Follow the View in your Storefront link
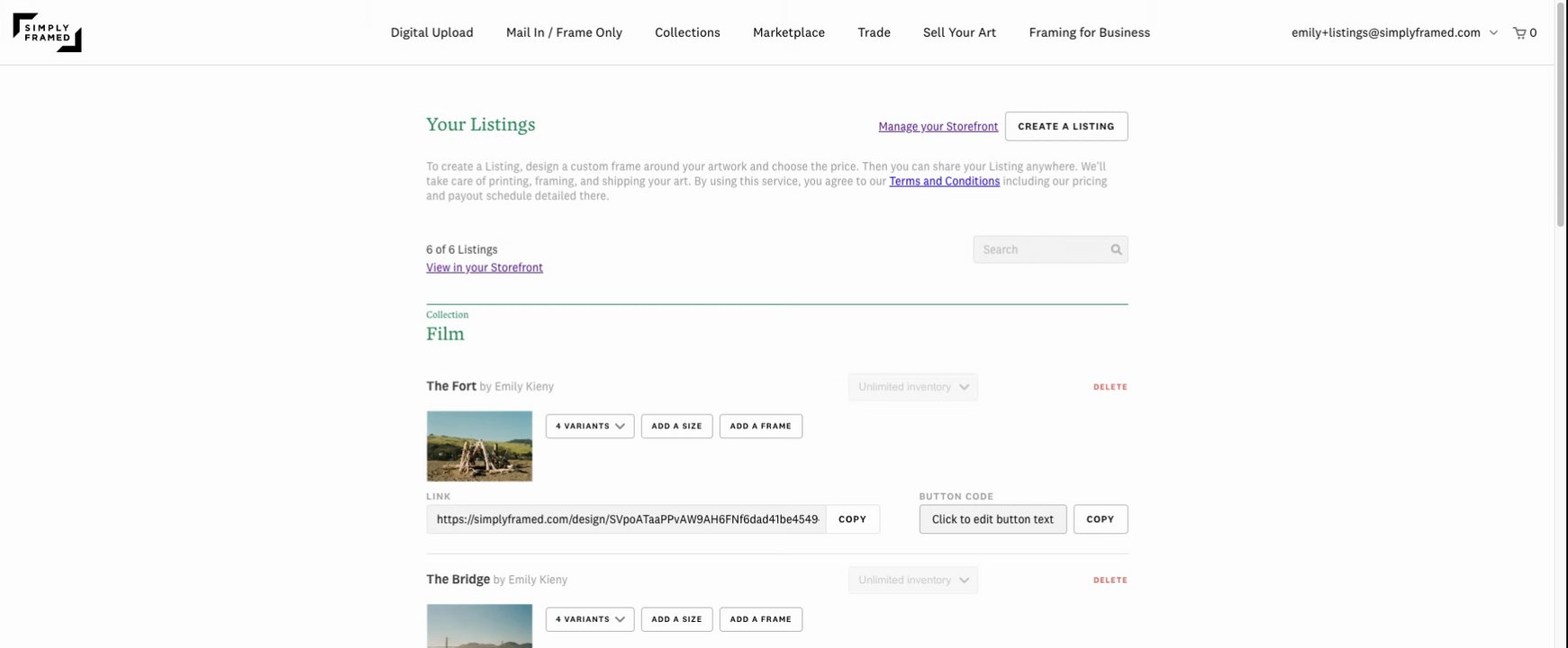Image resolution: width=1568 pixels, height=648 pixels. (x=485, y=268)
